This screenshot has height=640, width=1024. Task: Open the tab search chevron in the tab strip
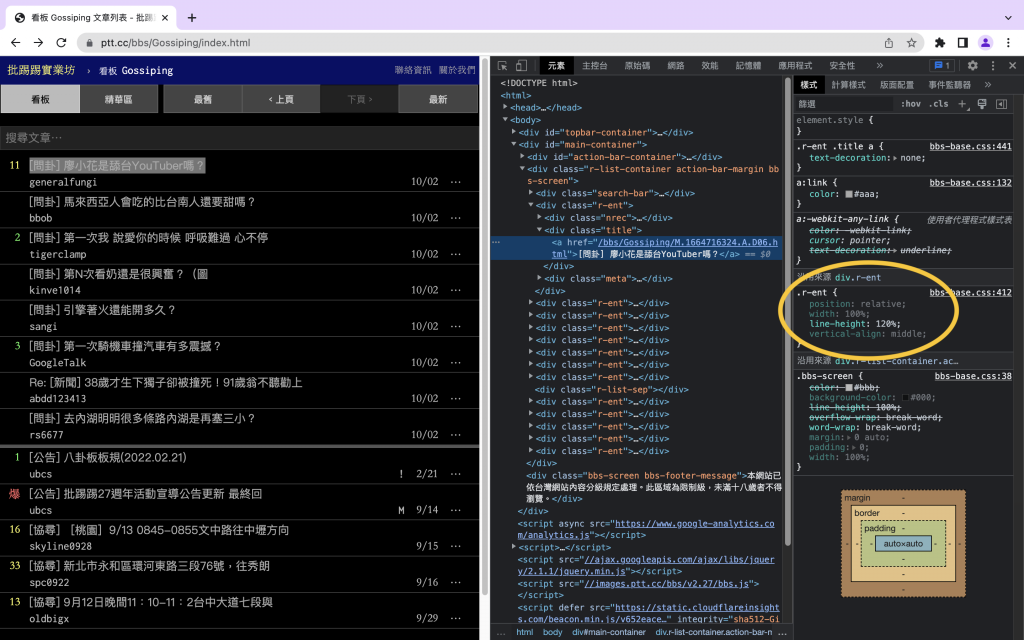coord(1008,18)
